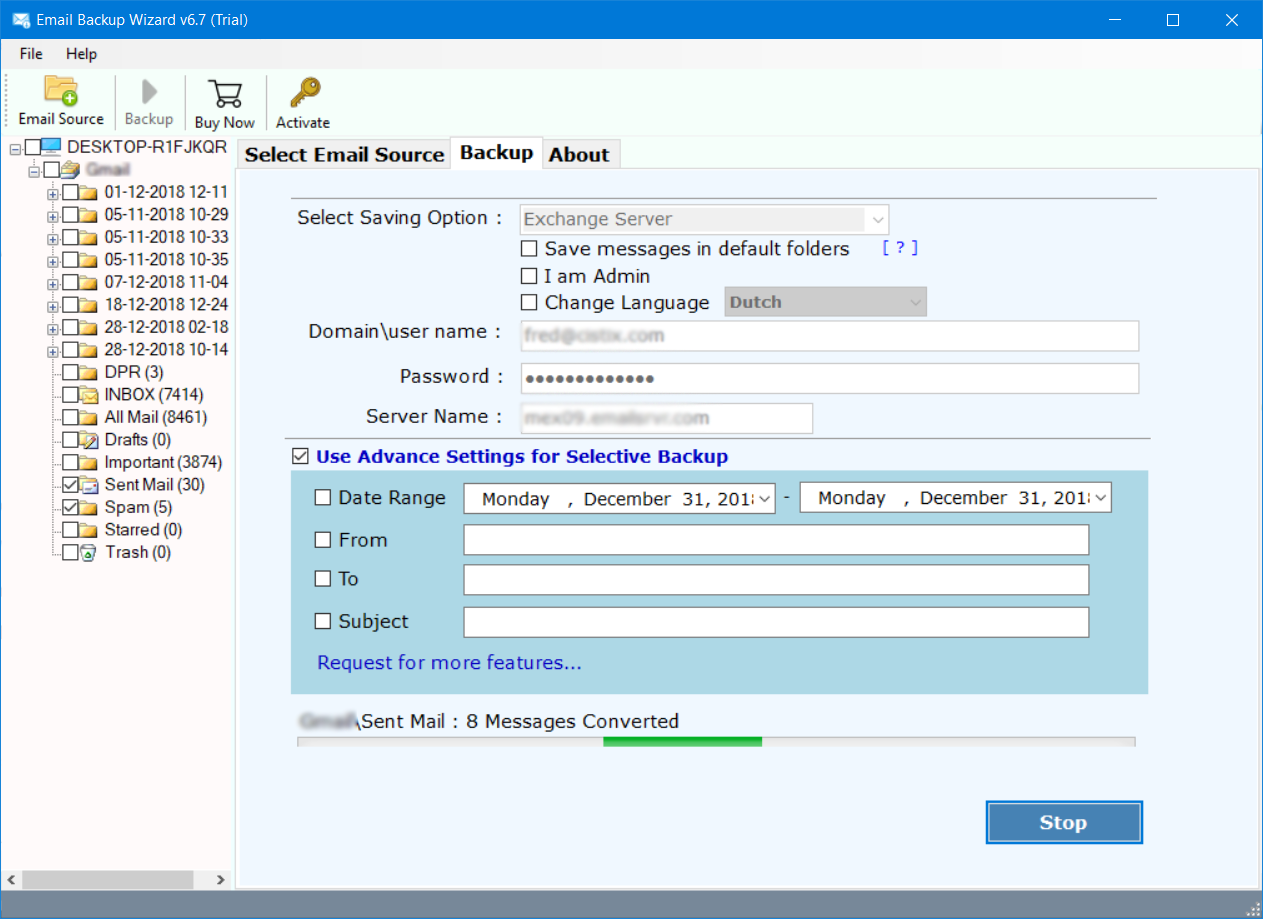Enable the Subject filter checkbox

click(323, 622)
